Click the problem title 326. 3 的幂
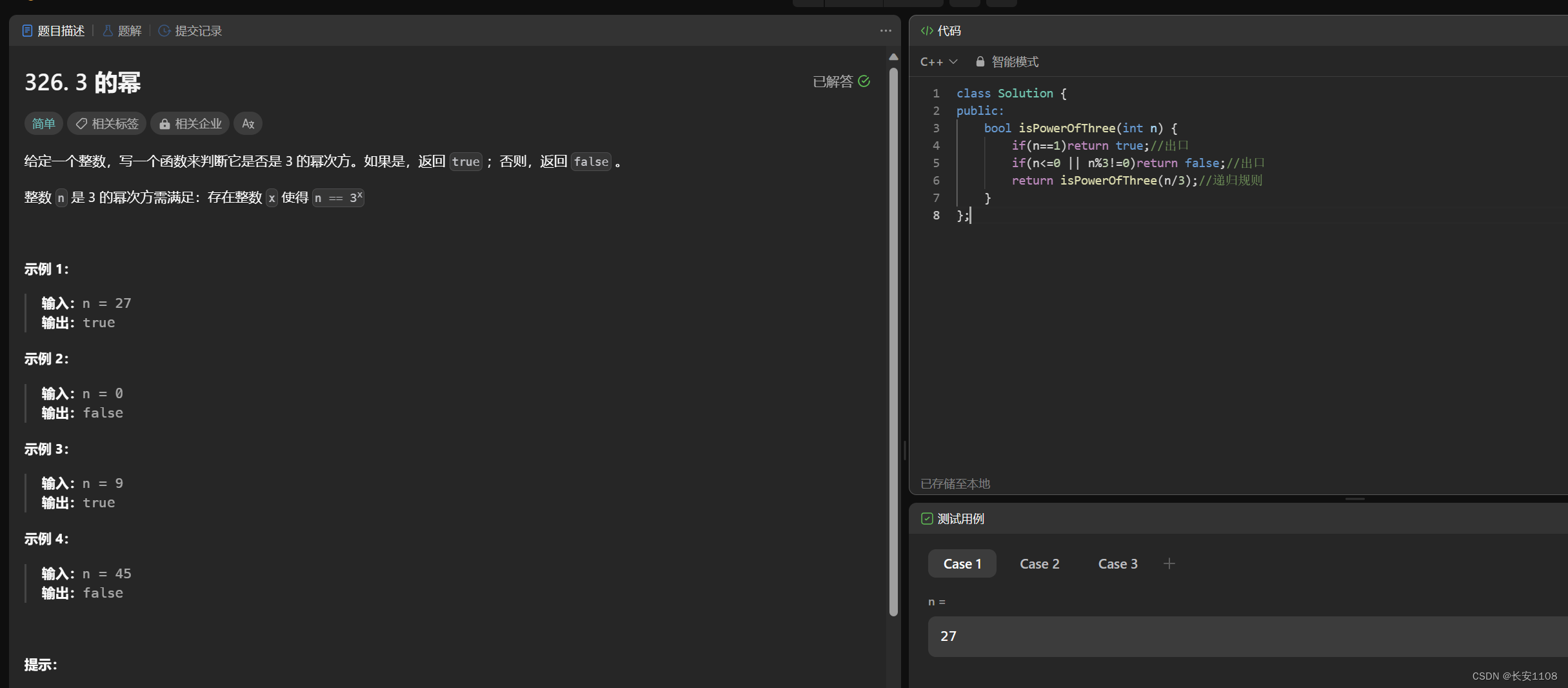The height and width of the screenshot is (688, 1568). (83, 83)
